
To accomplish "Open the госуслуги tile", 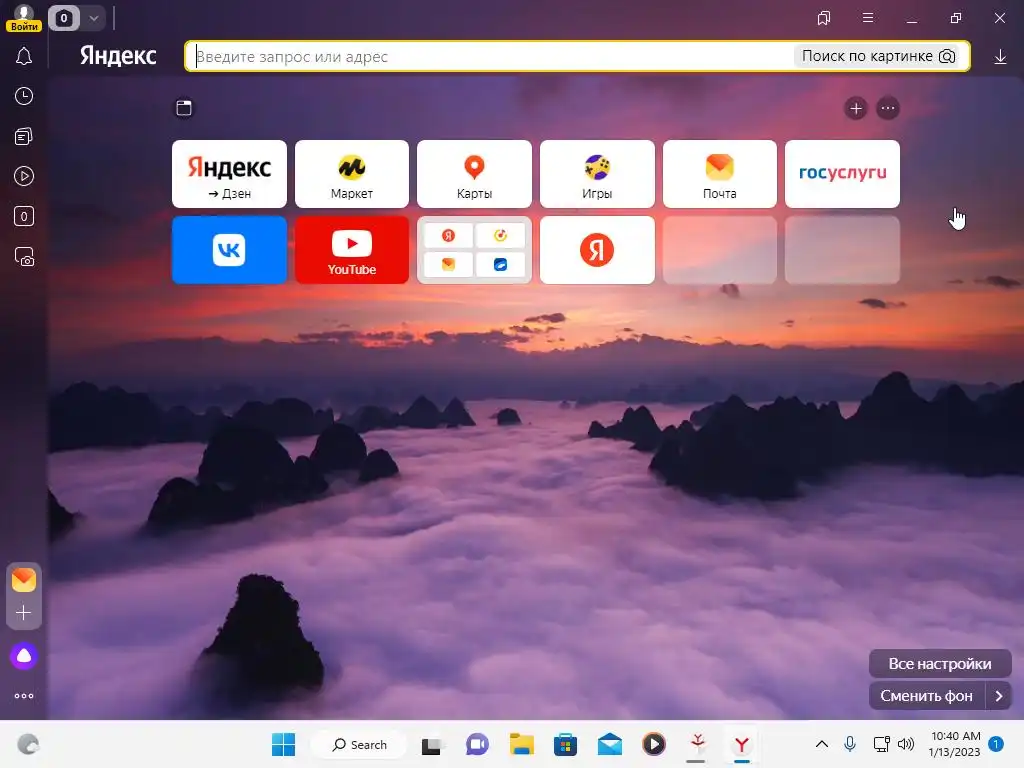I will click(x=842, y=174).
